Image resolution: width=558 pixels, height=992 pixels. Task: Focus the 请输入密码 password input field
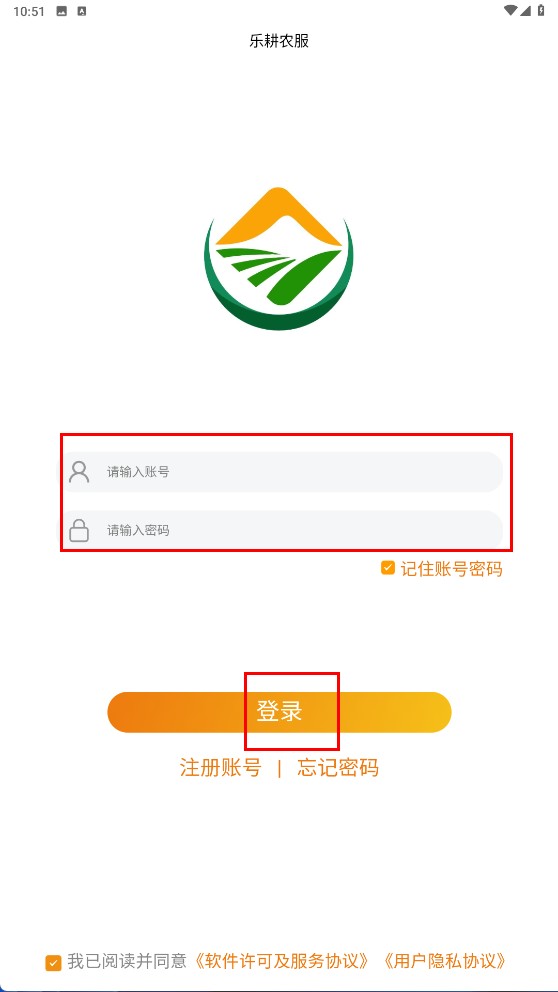(282, 530)
